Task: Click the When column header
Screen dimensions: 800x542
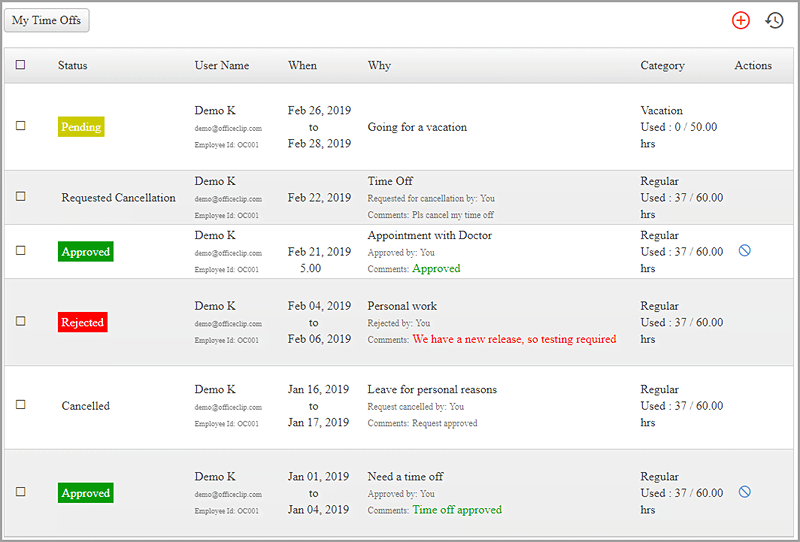Action: pyautogui.click(x=302, y=66)
